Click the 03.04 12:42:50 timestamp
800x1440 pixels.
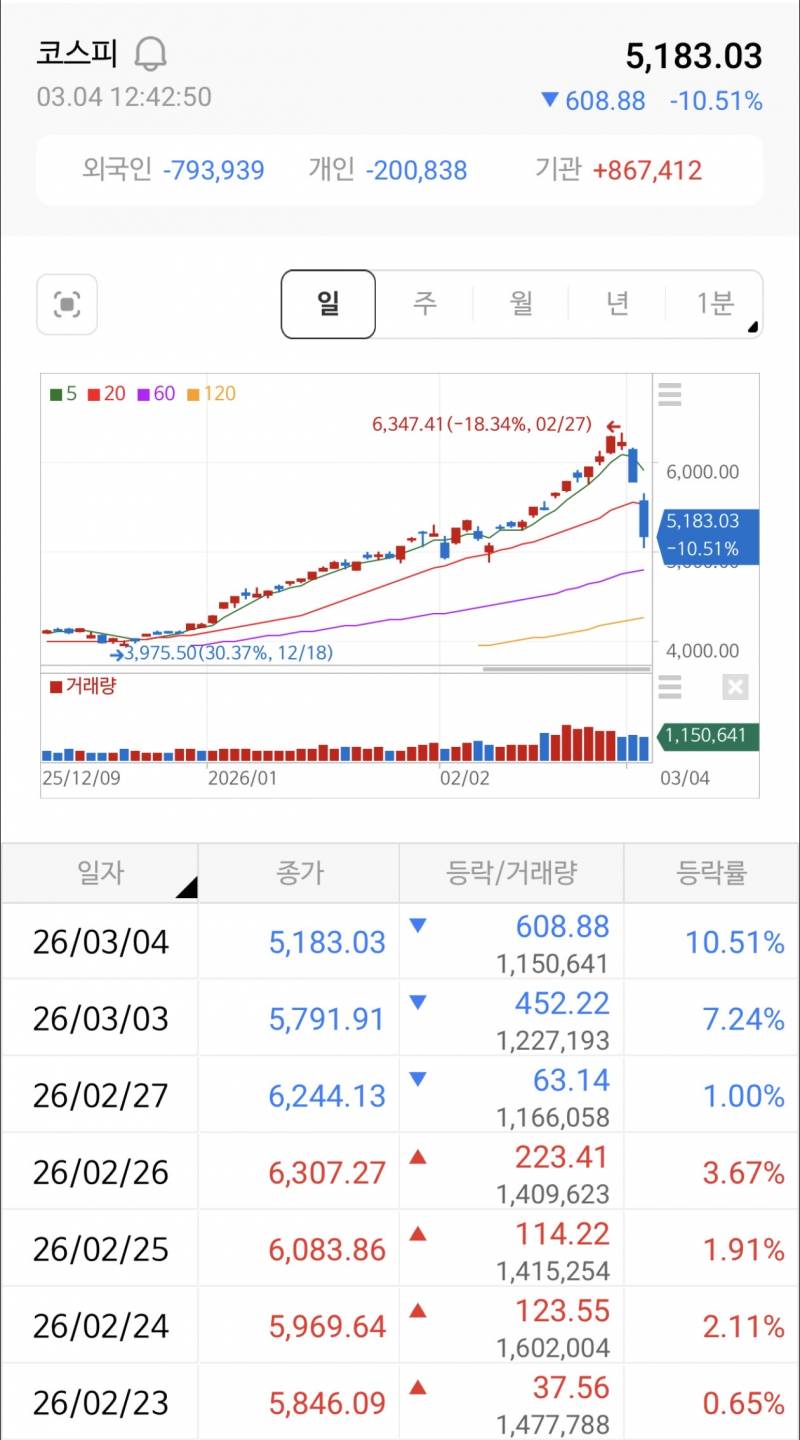coord(124,97)
